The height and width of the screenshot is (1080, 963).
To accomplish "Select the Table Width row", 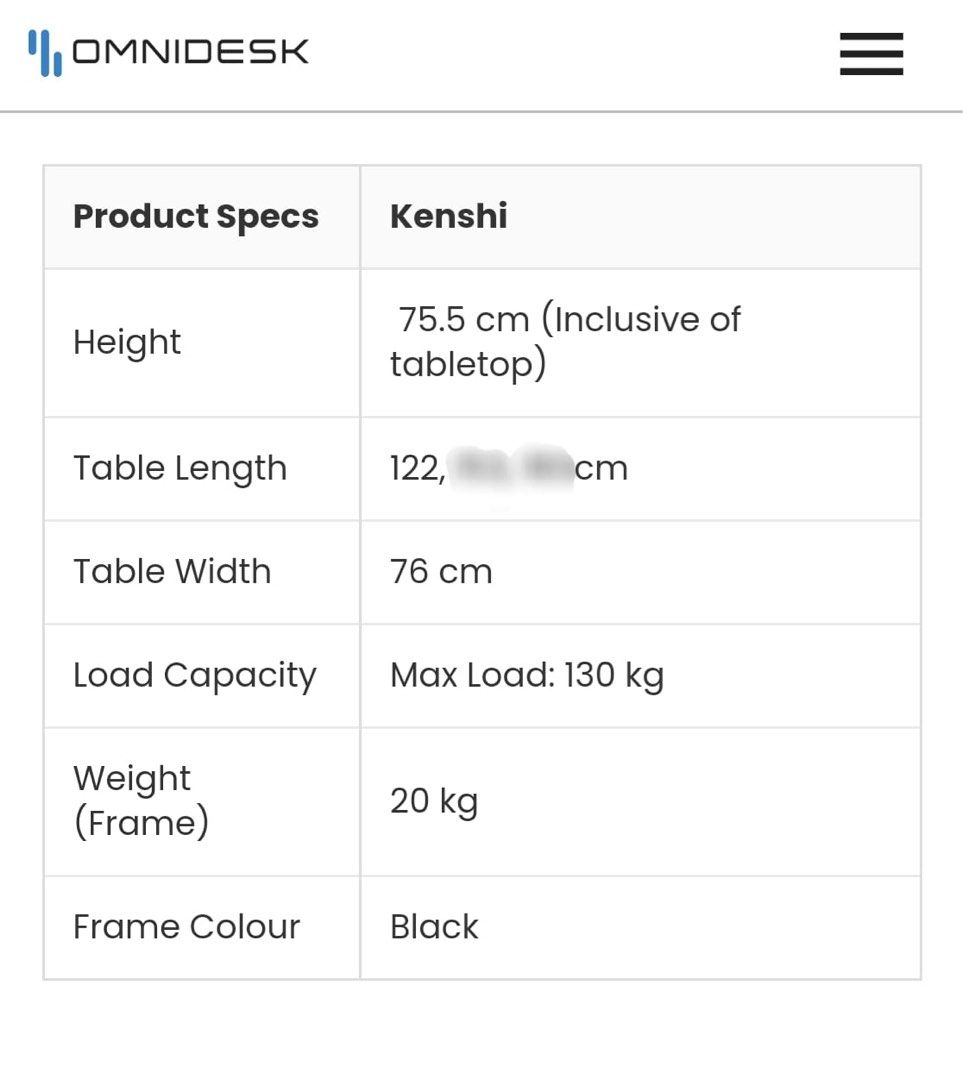I will (172, 572).
